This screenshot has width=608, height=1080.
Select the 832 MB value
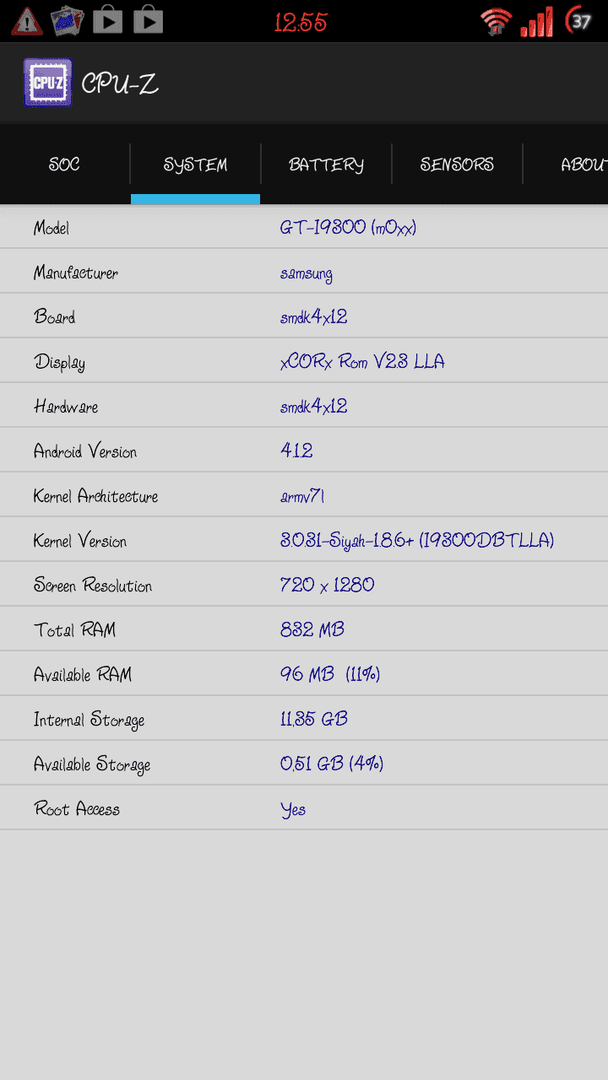(x=312, y=630)
